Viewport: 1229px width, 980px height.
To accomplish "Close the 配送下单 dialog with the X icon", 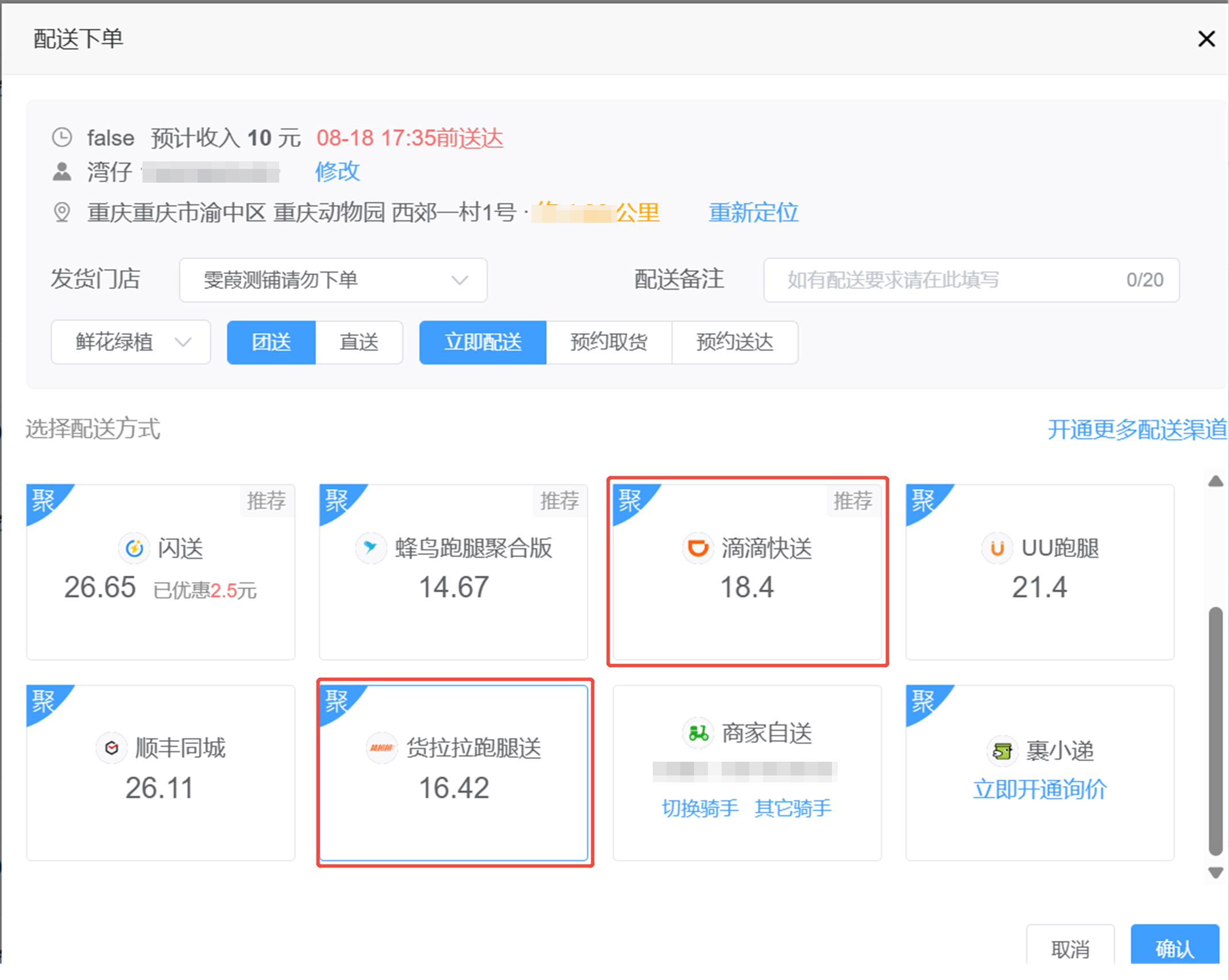I will click(1206, 39).
